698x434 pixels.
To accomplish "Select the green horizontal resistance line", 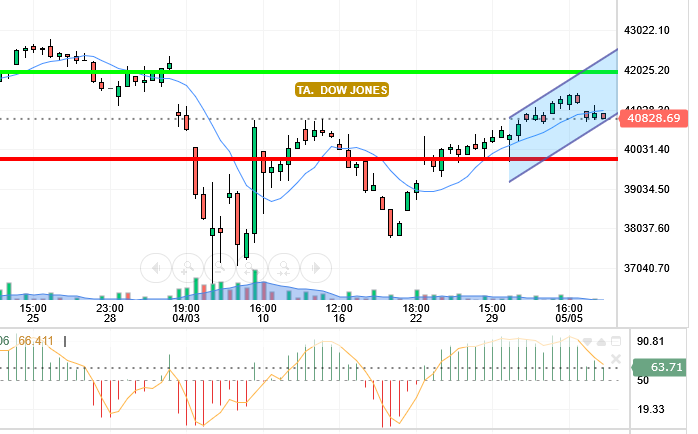I will (309, 72).
